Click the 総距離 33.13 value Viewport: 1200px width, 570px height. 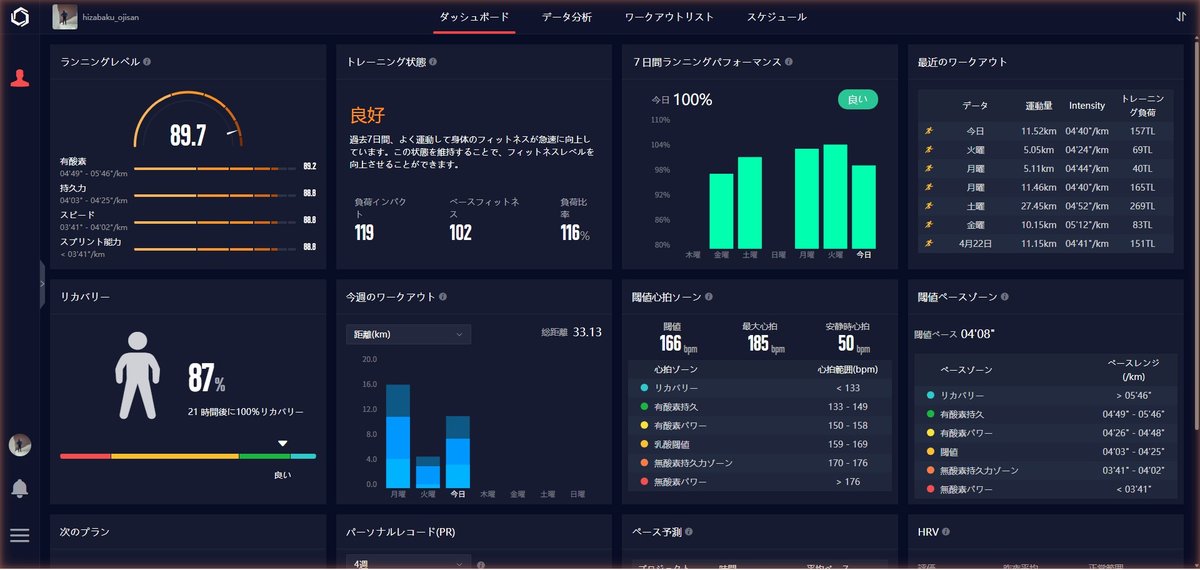[587, 332]
